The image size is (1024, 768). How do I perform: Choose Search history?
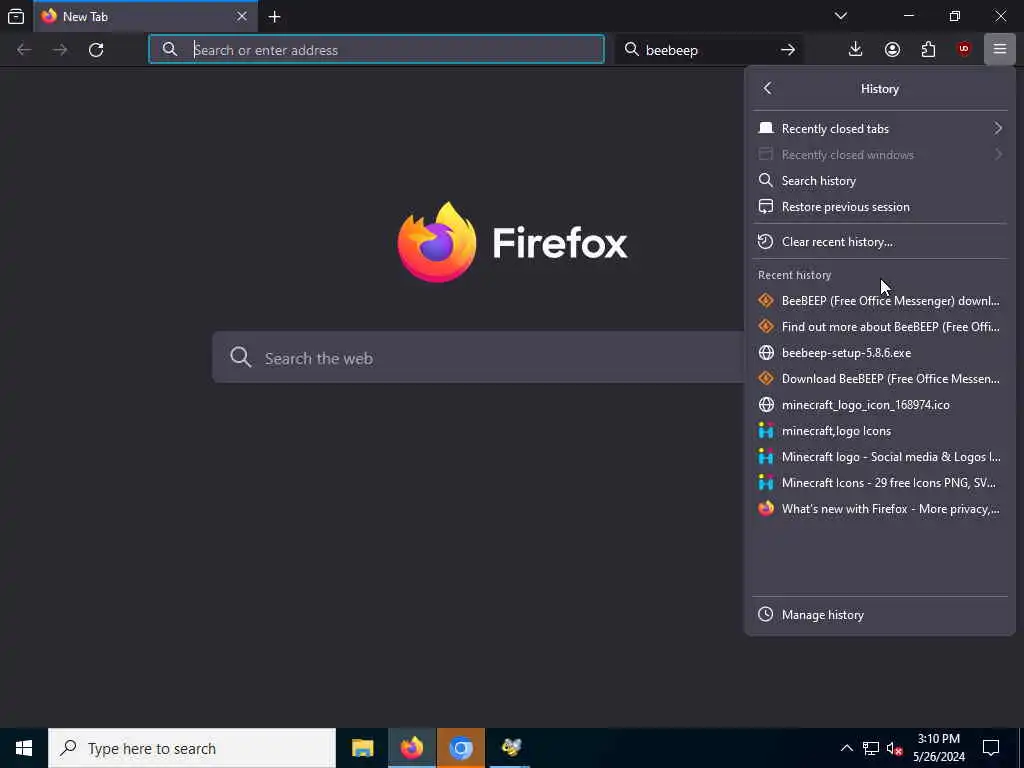(x=880, y=181)
